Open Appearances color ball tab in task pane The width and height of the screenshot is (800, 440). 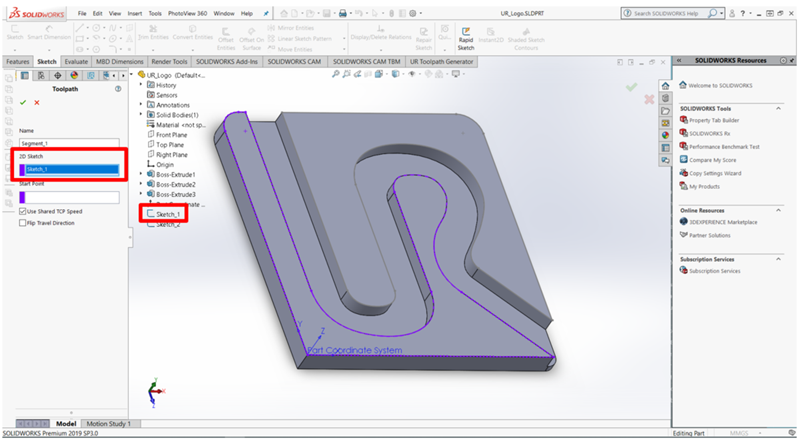coord(665,135)
